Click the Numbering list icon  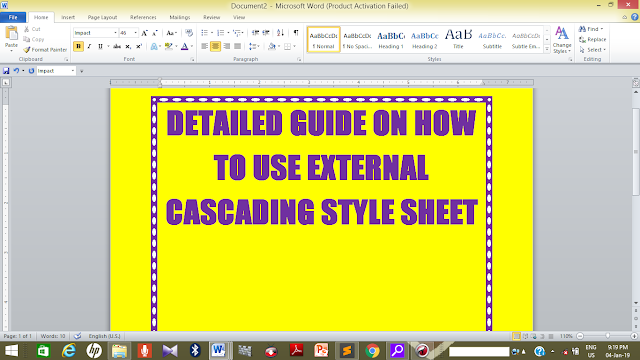(x=221, y=33)
